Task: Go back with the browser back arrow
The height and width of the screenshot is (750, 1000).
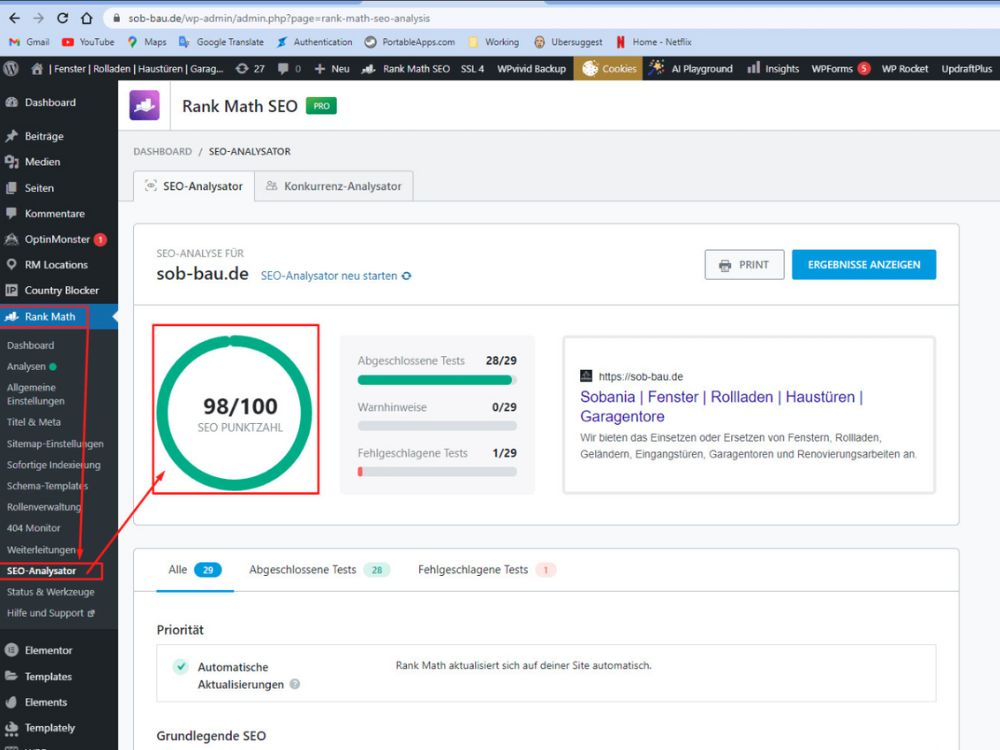Action: (x=14, y=18)
